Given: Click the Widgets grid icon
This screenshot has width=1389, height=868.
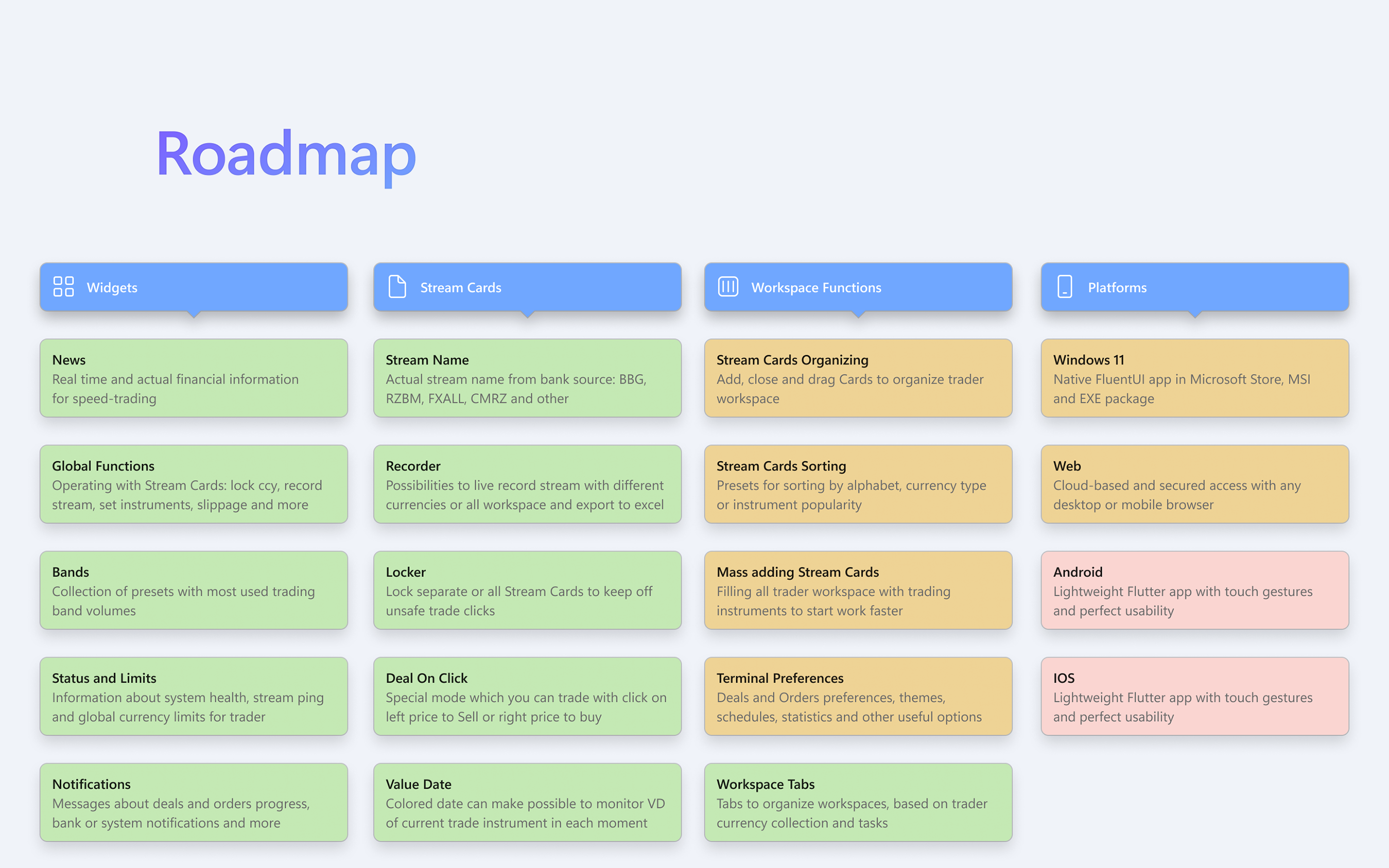Looking at the screenshot, I should coord(63,287).
